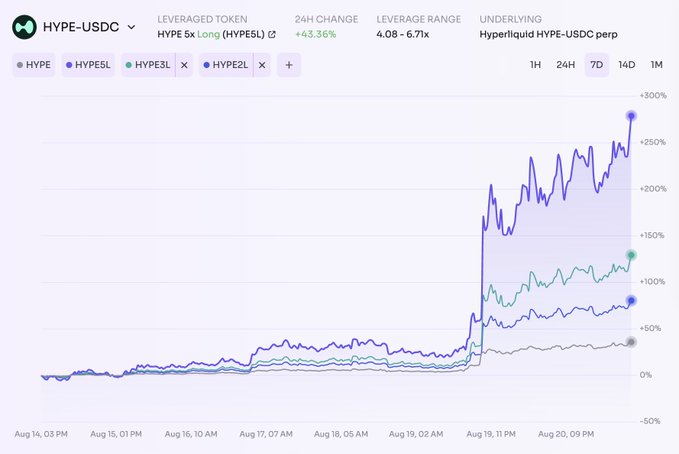Click the green HYPE3L endpoint marker
Image resolution: width=679 pixels, height=454 pixels.
click(631, 255)
